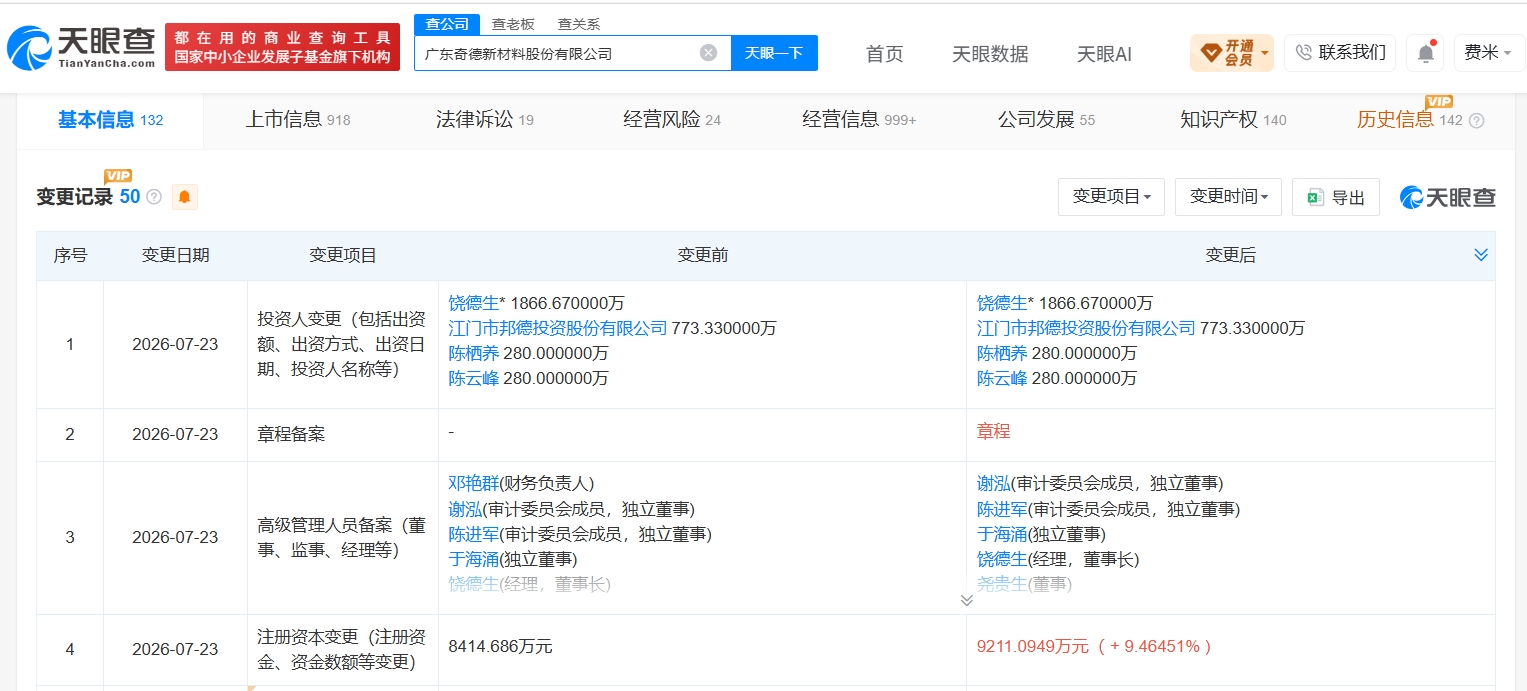
Task: Open the notification bell icon
Action: (1425, 53)
